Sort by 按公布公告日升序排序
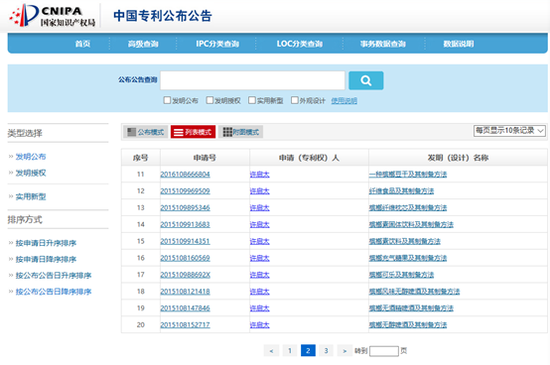 (53, 275)
